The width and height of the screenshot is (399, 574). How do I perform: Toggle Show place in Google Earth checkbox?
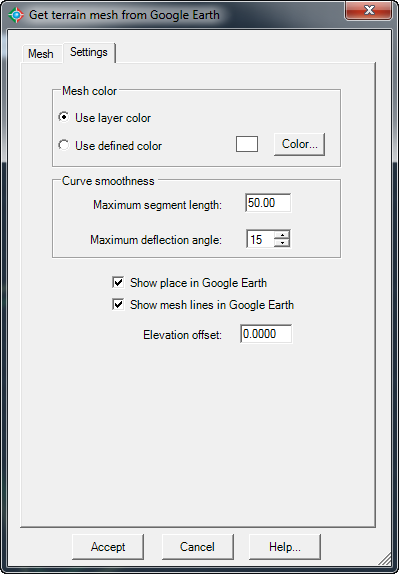(x=118, y=283)
